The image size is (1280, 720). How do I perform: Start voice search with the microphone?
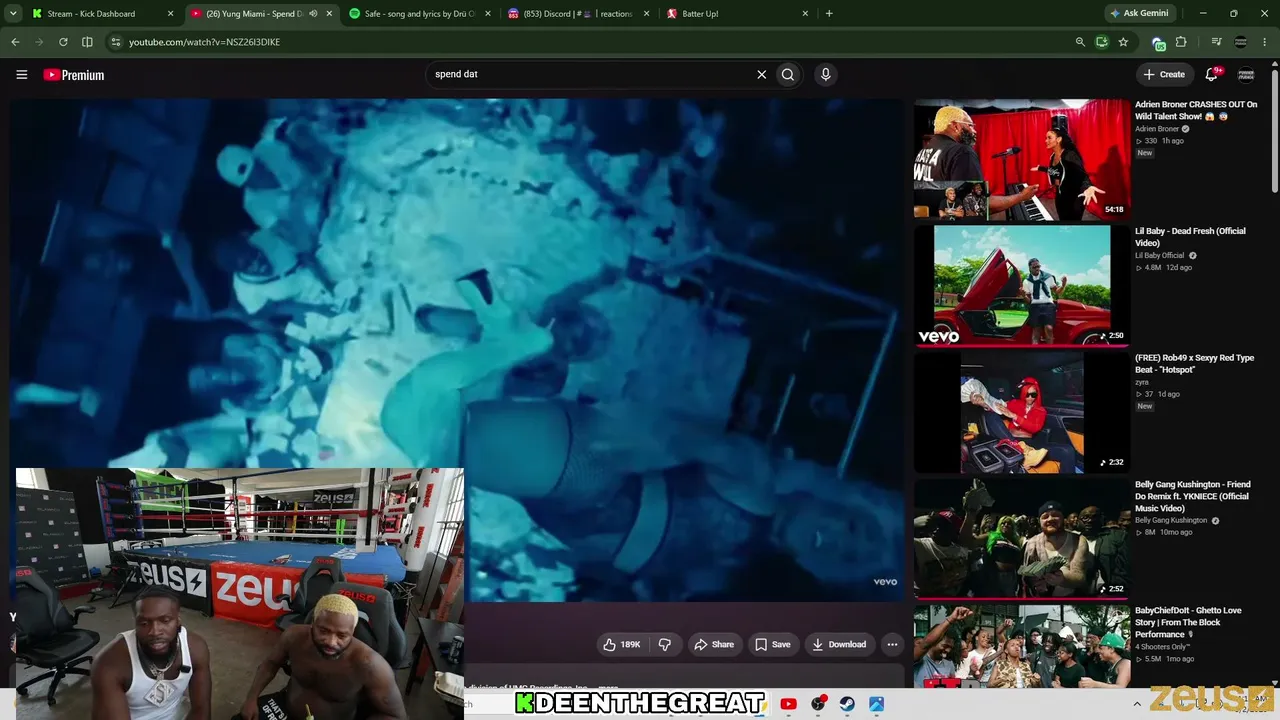click(825, 74)
